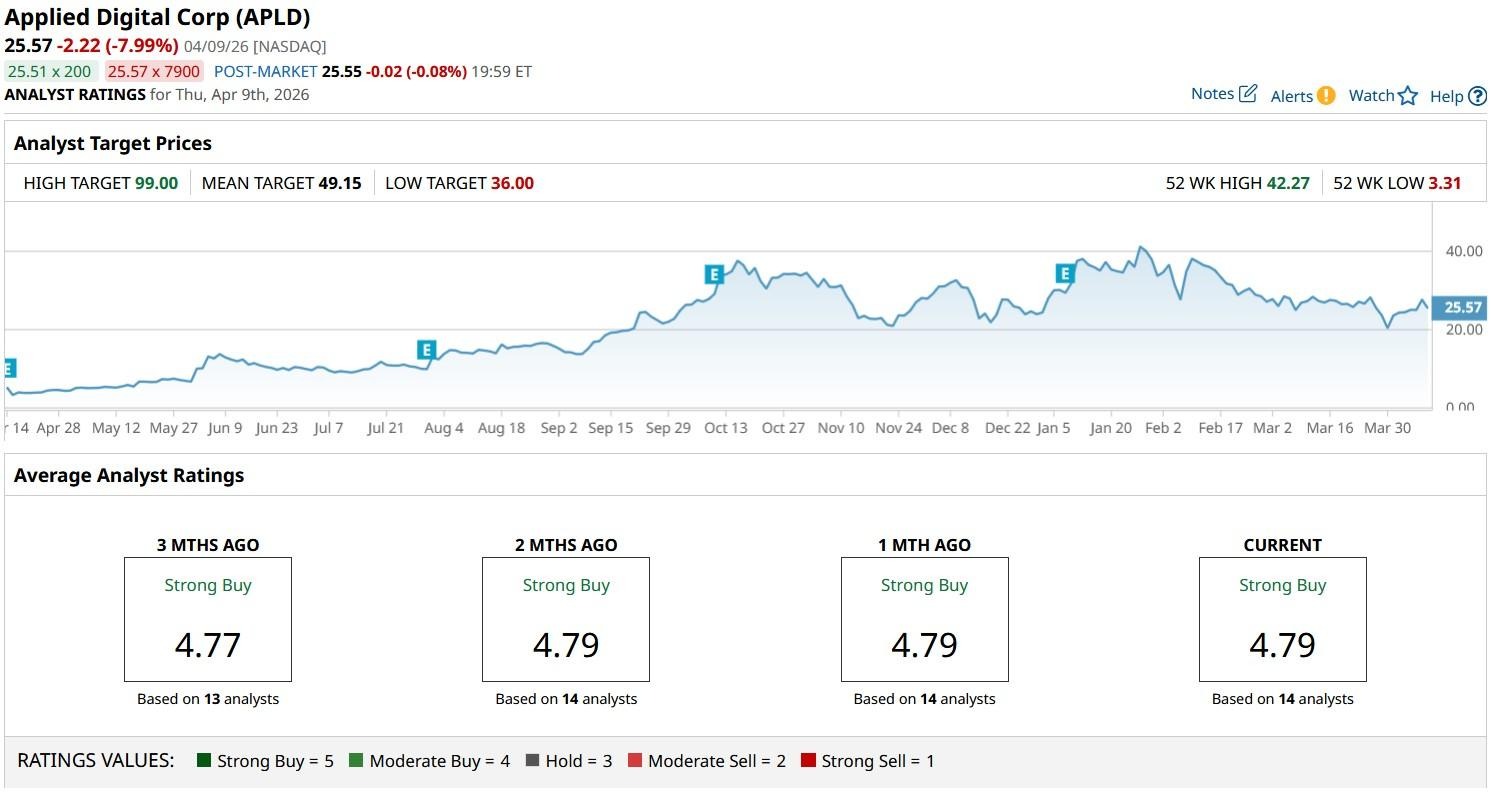Click the Strong Buy dark green swatch
This screenshot has height=792, width=1491.
click(204, 761)
